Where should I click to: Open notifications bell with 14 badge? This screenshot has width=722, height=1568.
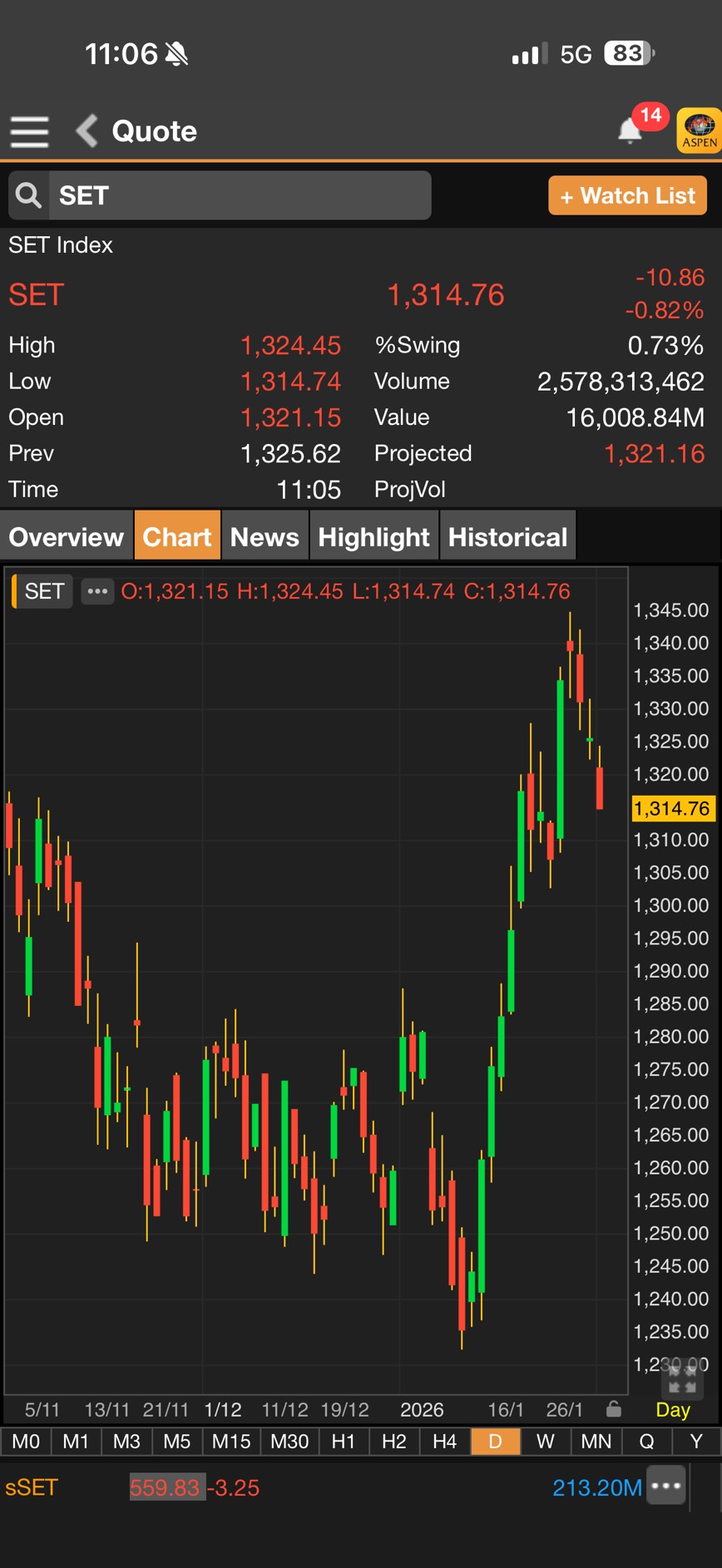pos(631,130)
